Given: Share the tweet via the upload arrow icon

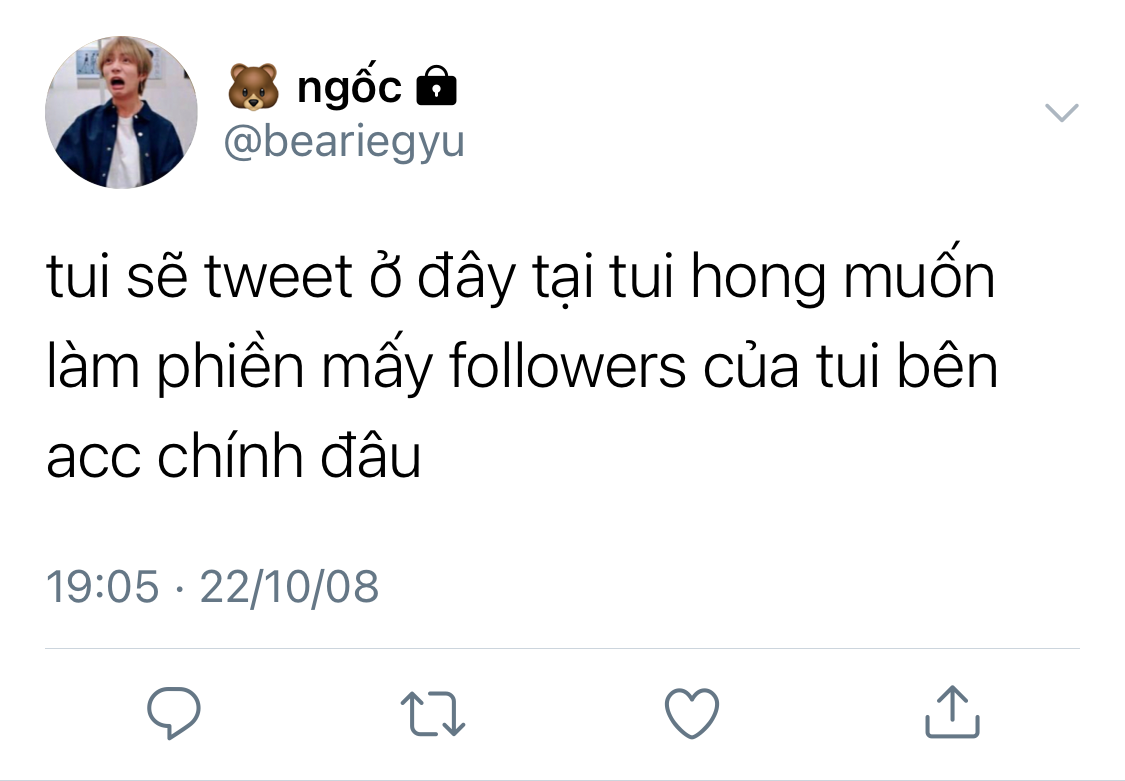Looking at the screenshot, I should tap(952, 711).
